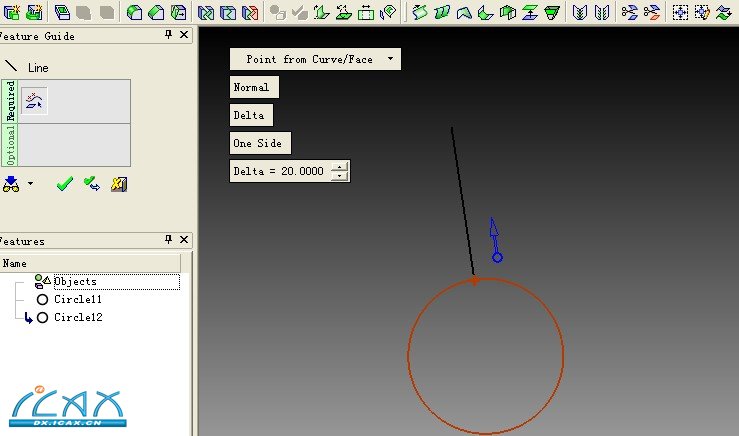The height and width of the screenshot is (436, 739).
Task: Click the green folded-face arrow icon
Action: coord(321,12)
